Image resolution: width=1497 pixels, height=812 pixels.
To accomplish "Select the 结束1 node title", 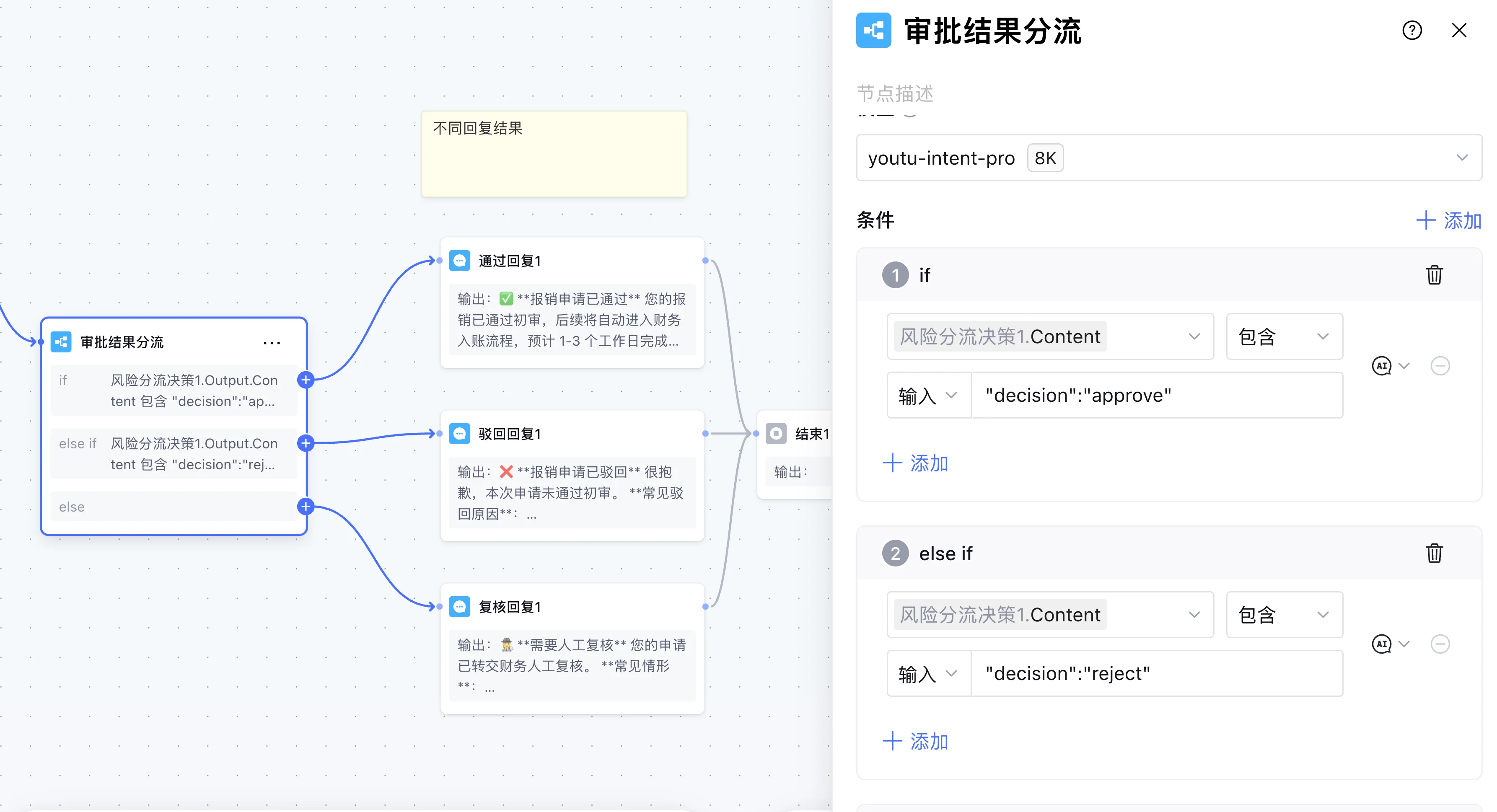I will point(812,434).
